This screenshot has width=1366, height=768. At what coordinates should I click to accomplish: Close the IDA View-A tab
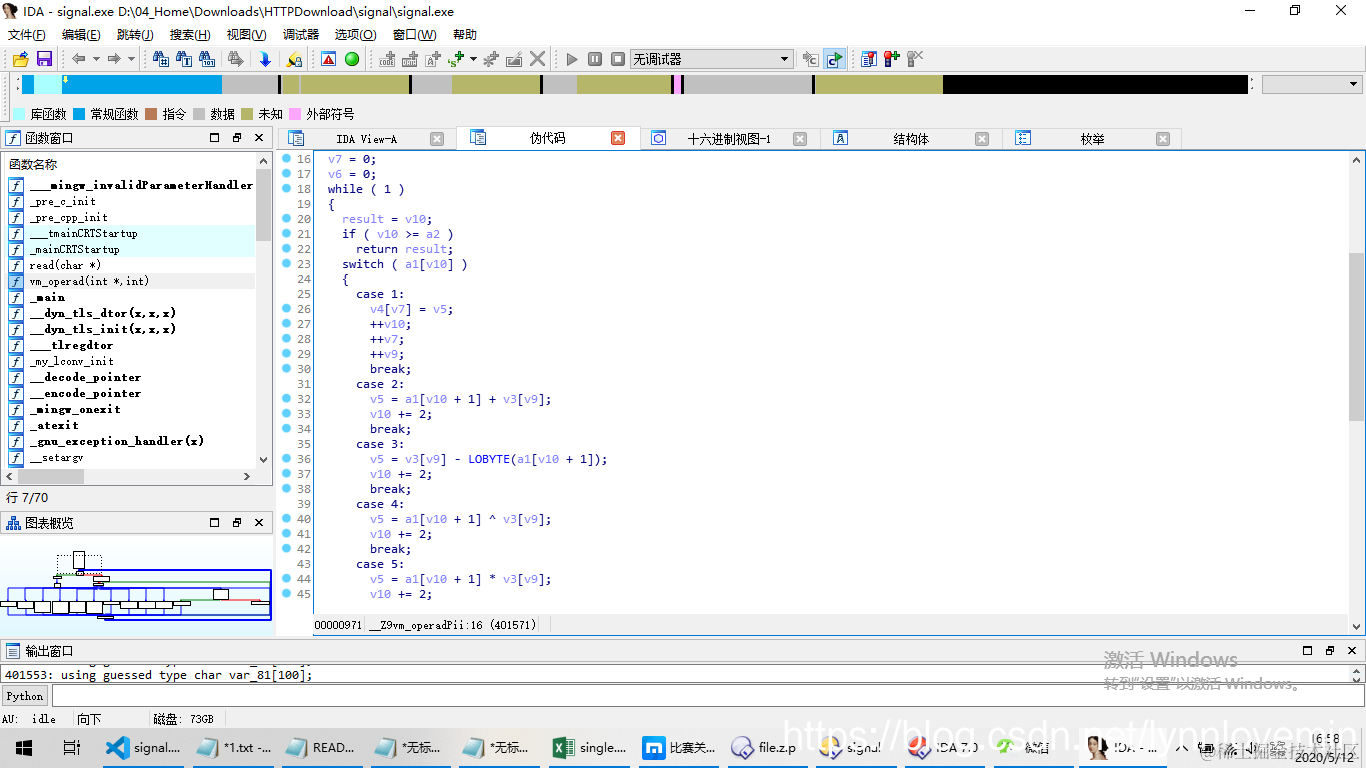(x=437, y=139)
